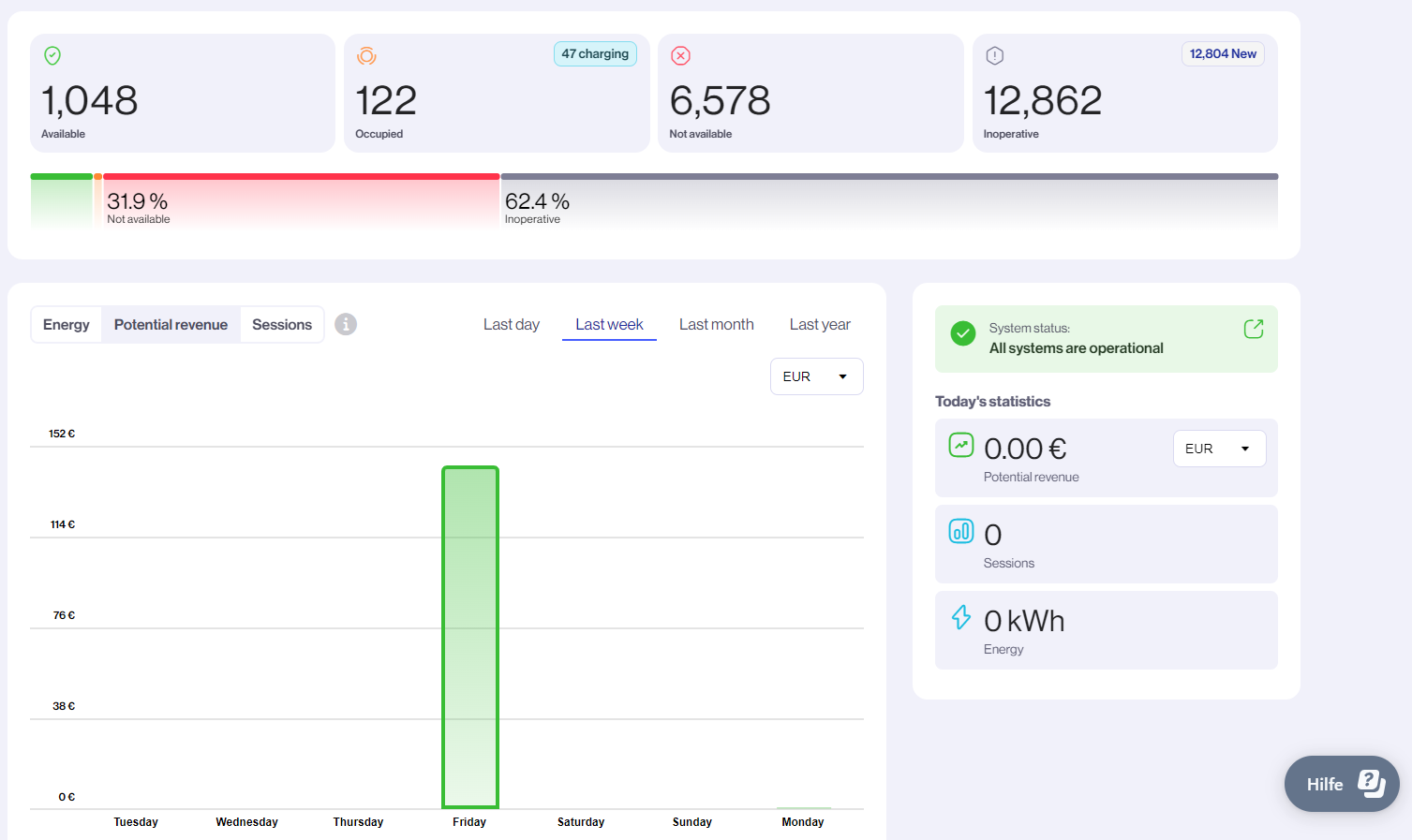Click the 12,804 New badge
Screen dimensions: 1412x840
(1223, 54)
